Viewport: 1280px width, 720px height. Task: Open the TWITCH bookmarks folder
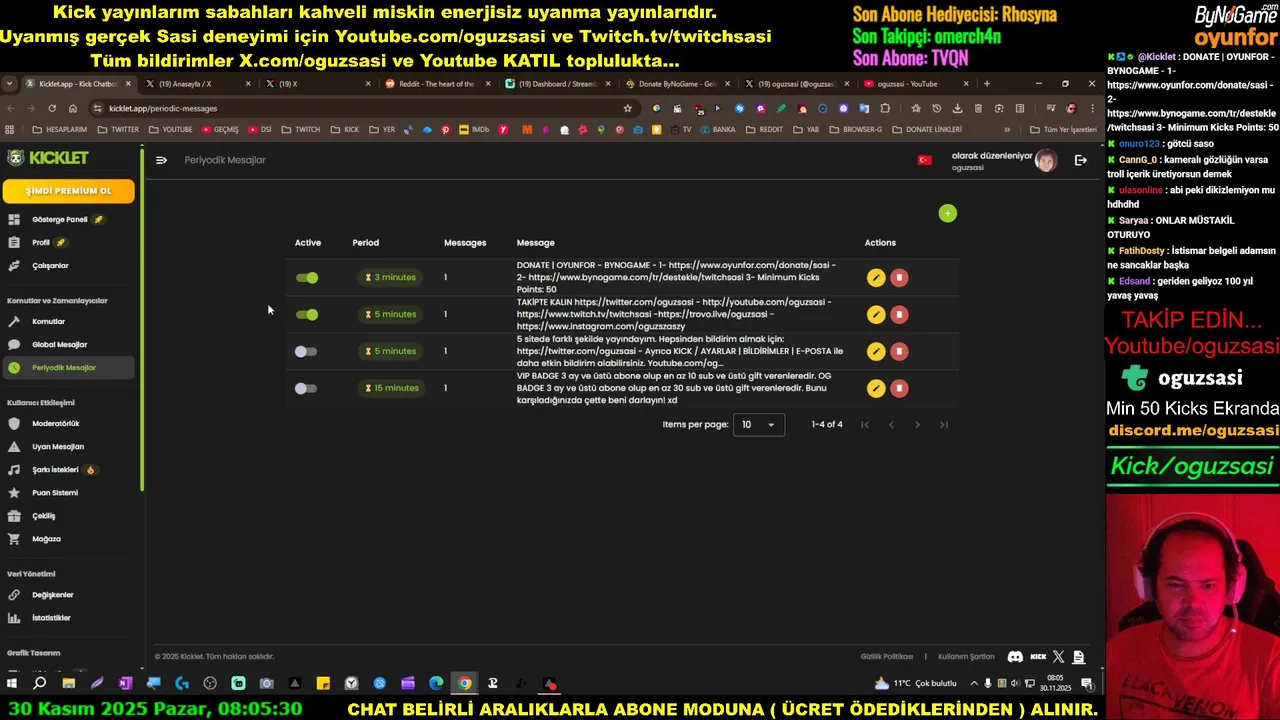click(x=301, y=129)
